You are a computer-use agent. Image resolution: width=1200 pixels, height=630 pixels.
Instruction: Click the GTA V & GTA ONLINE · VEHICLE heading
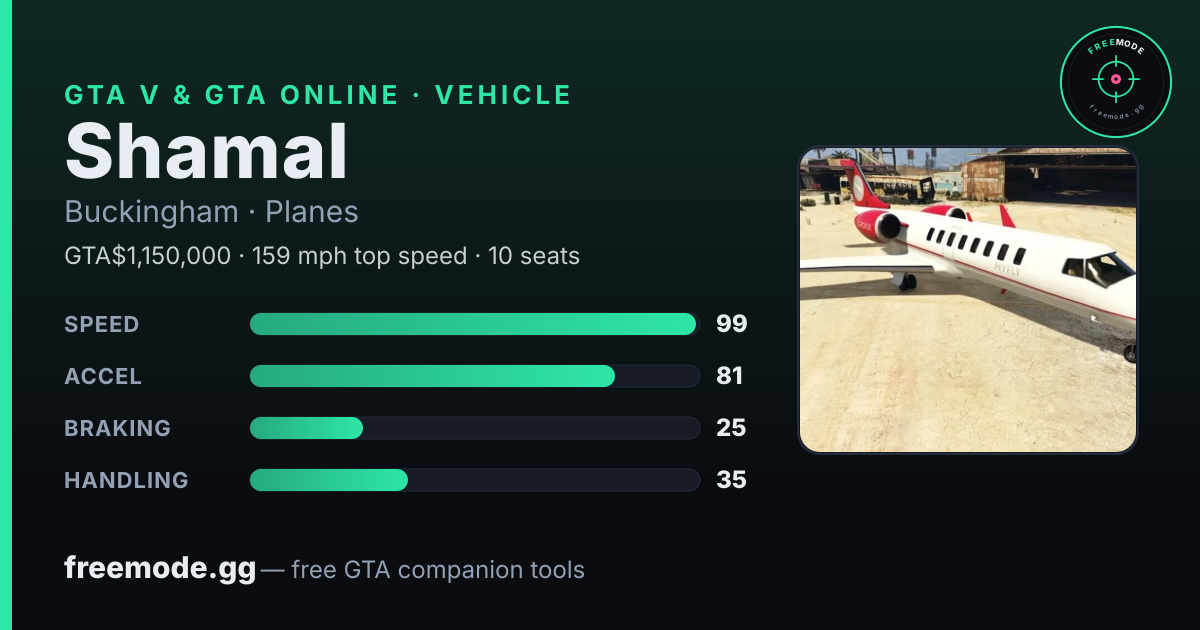[318, 95]
